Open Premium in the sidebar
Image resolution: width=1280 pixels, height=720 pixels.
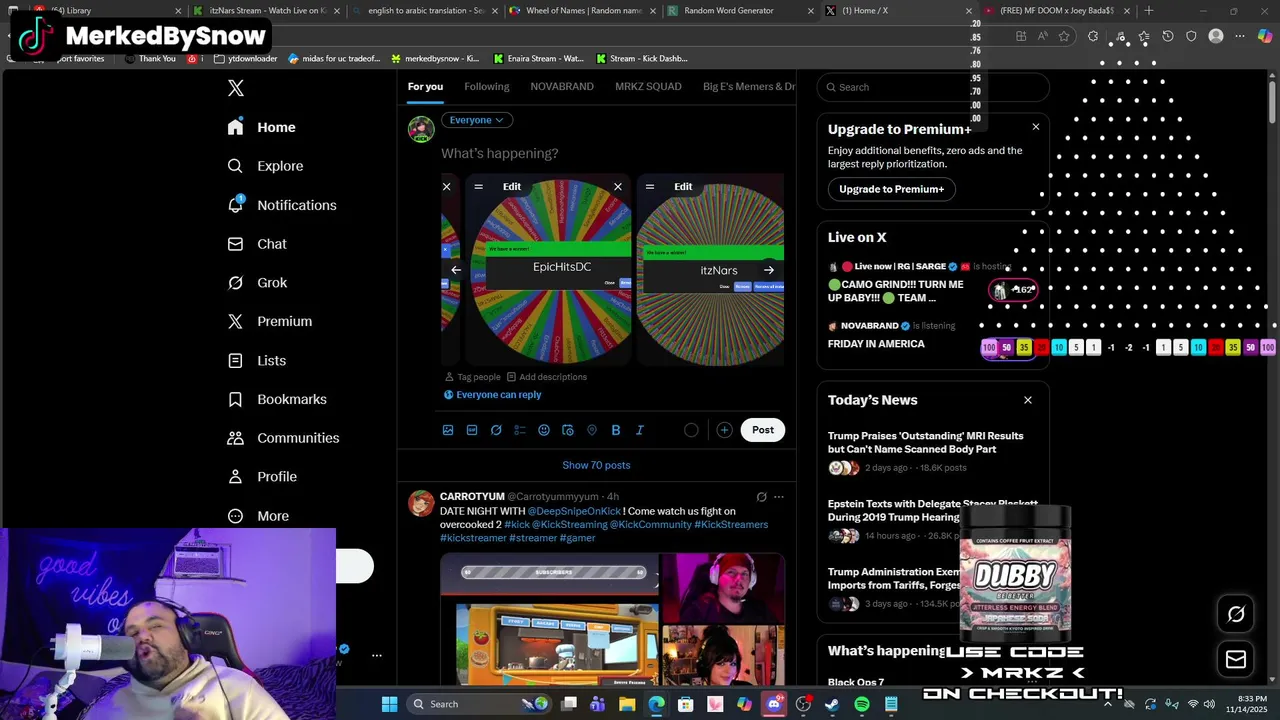click(x=270, y=321)
